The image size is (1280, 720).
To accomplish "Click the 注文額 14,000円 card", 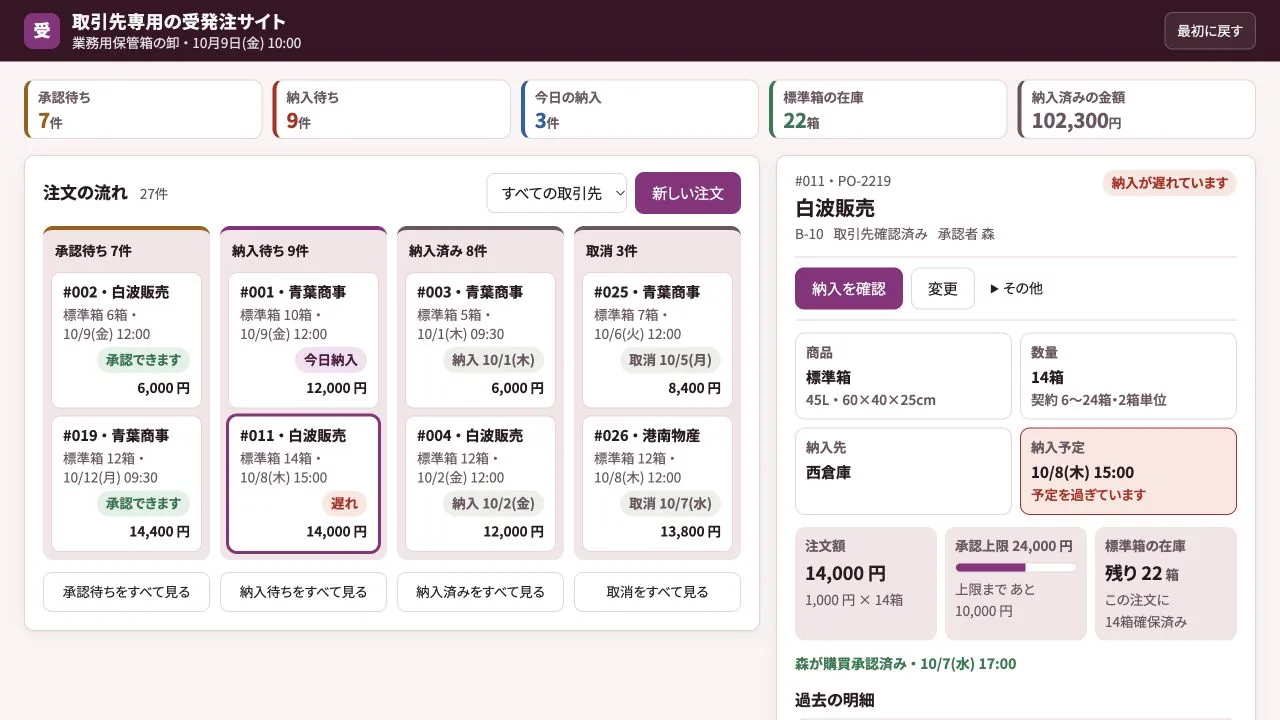I will pos(866,584).
